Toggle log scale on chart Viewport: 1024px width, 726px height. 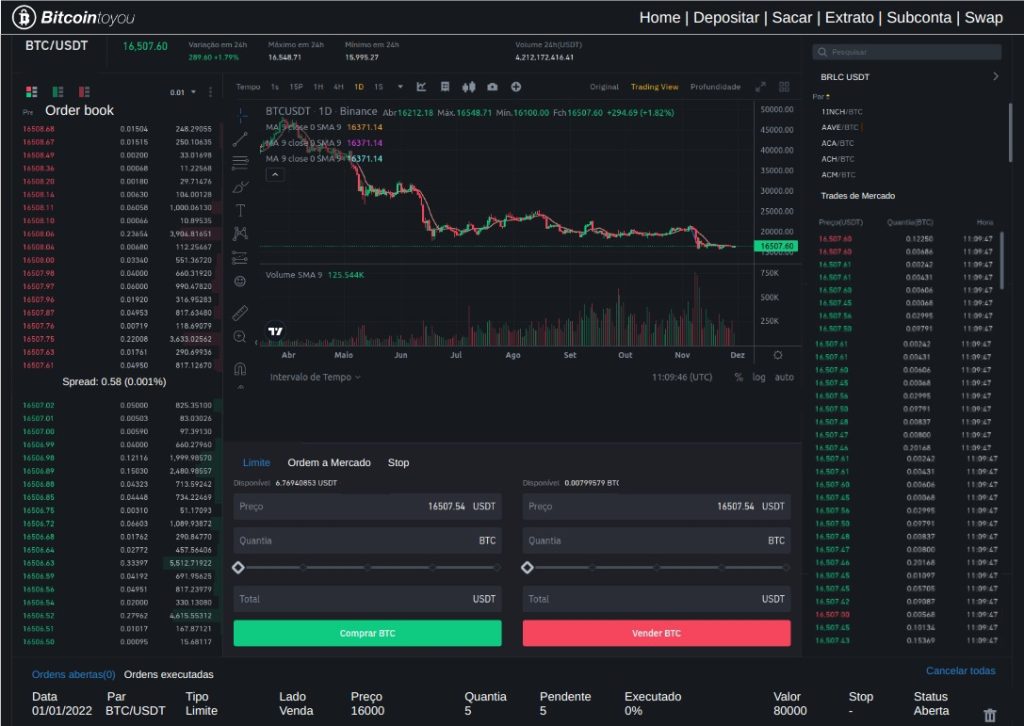[758, 377]
